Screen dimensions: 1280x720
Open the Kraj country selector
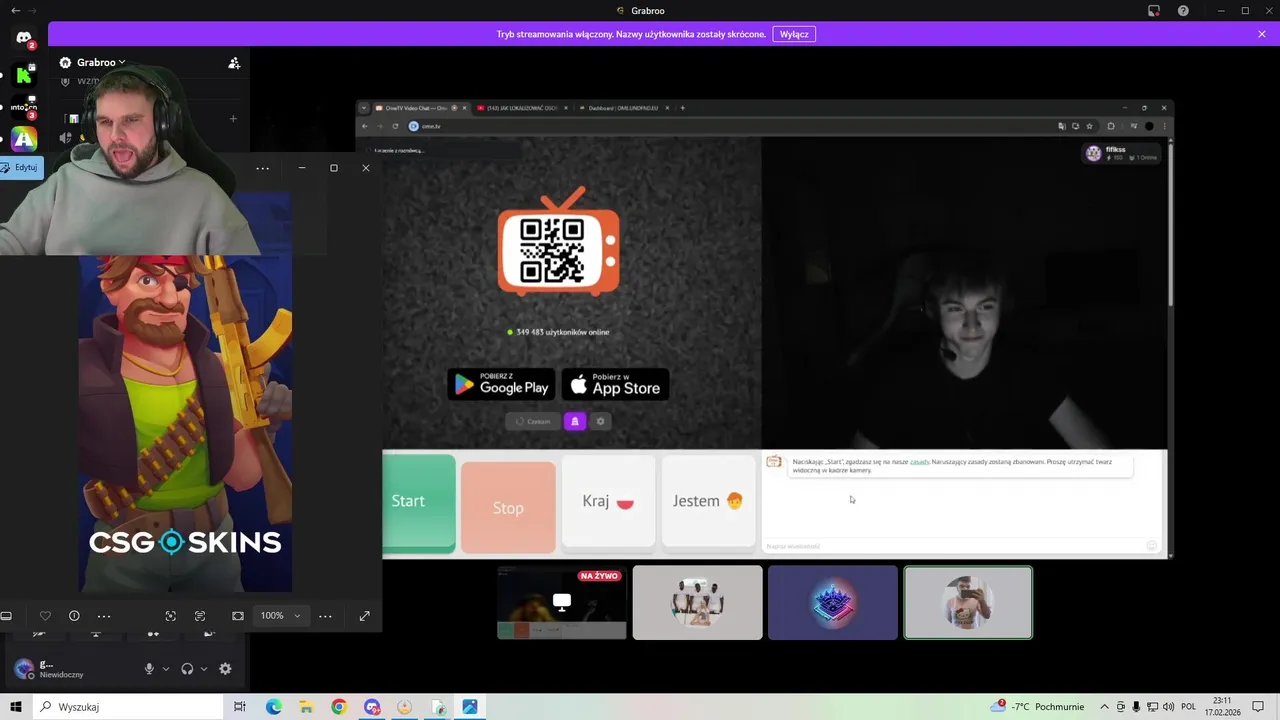pyautogui.click(x=608, y=502)
